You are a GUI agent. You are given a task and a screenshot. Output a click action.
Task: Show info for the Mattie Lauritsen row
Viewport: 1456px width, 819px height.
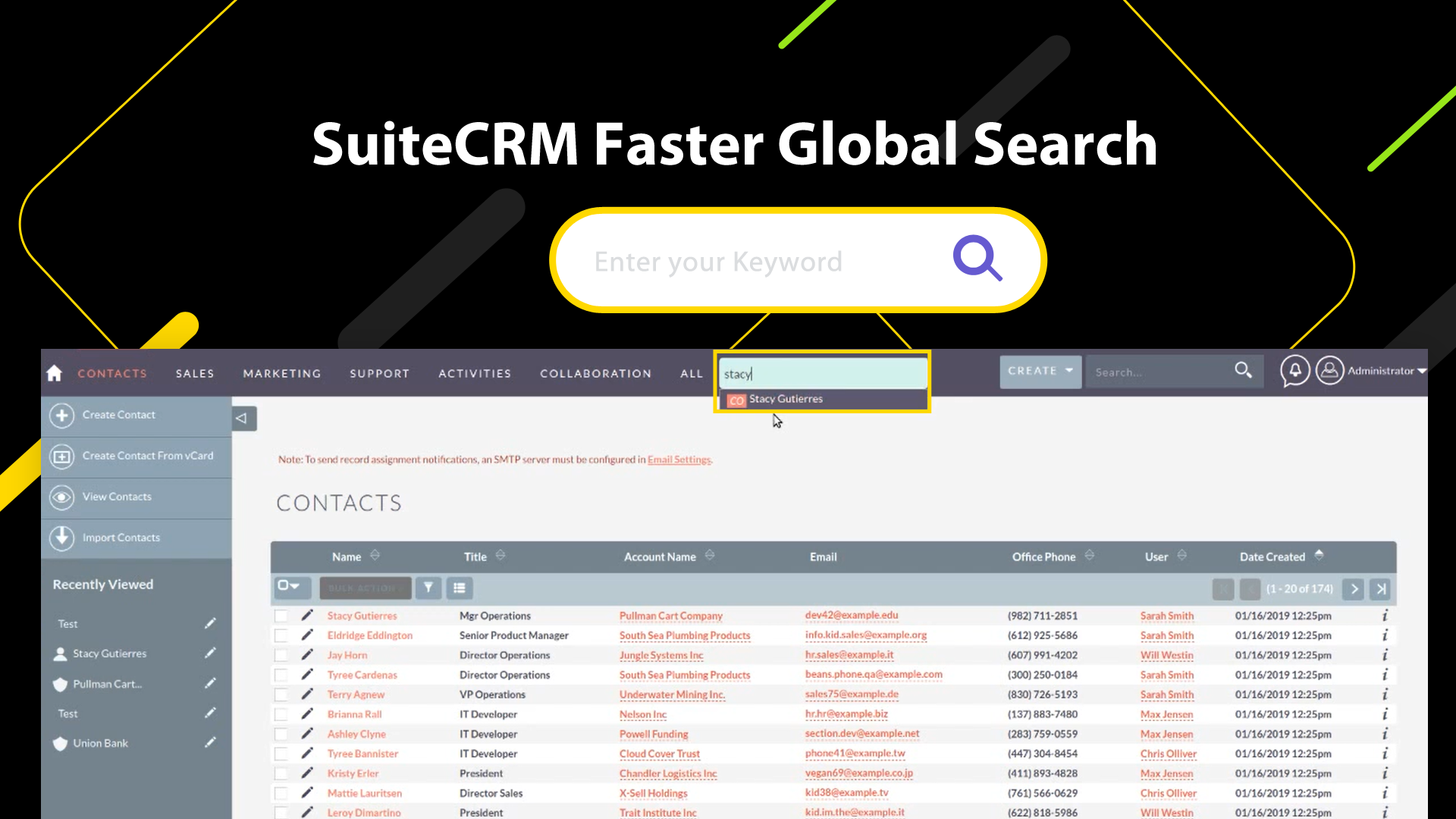(x=1385, y=793)
